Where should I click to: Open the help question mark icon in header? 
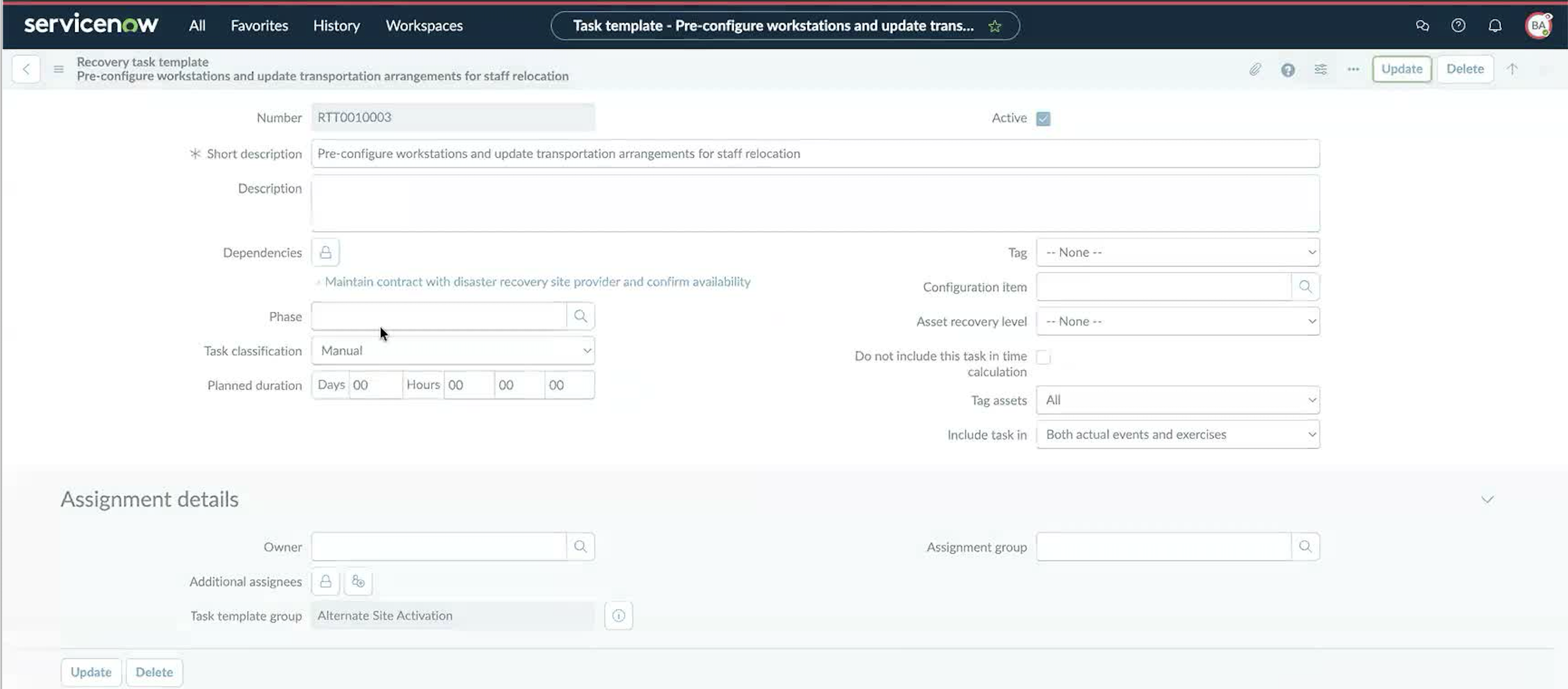tap(1458, 26)
